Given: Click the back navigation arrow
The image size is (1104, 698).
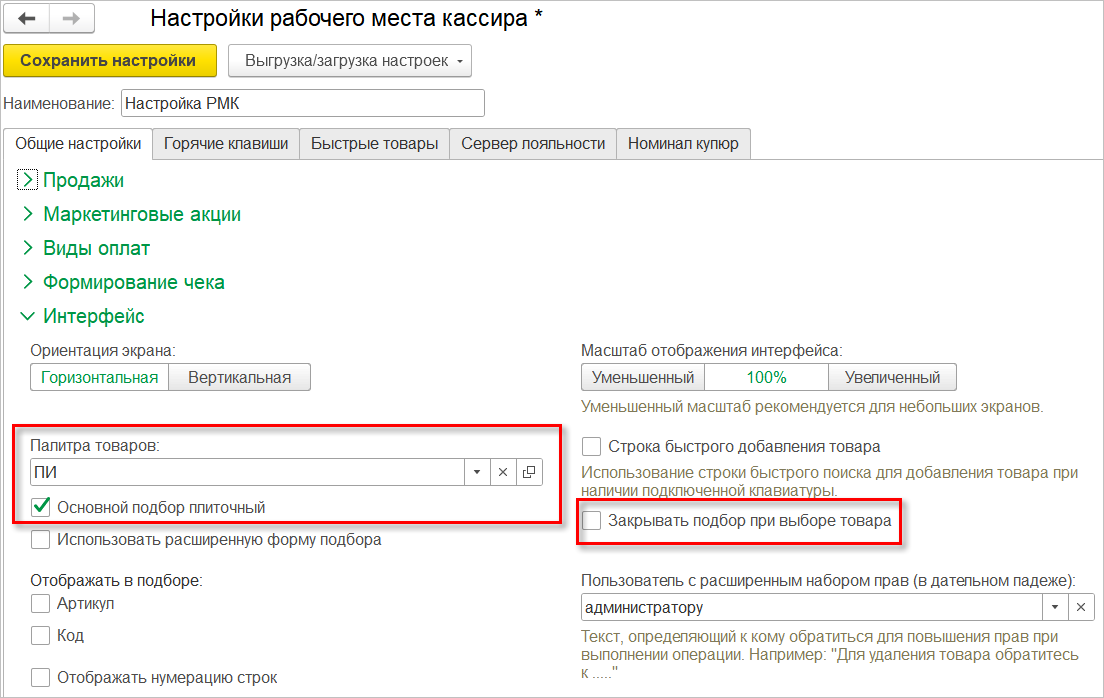Looking at the screenshot, I should (x=27, y=19).
